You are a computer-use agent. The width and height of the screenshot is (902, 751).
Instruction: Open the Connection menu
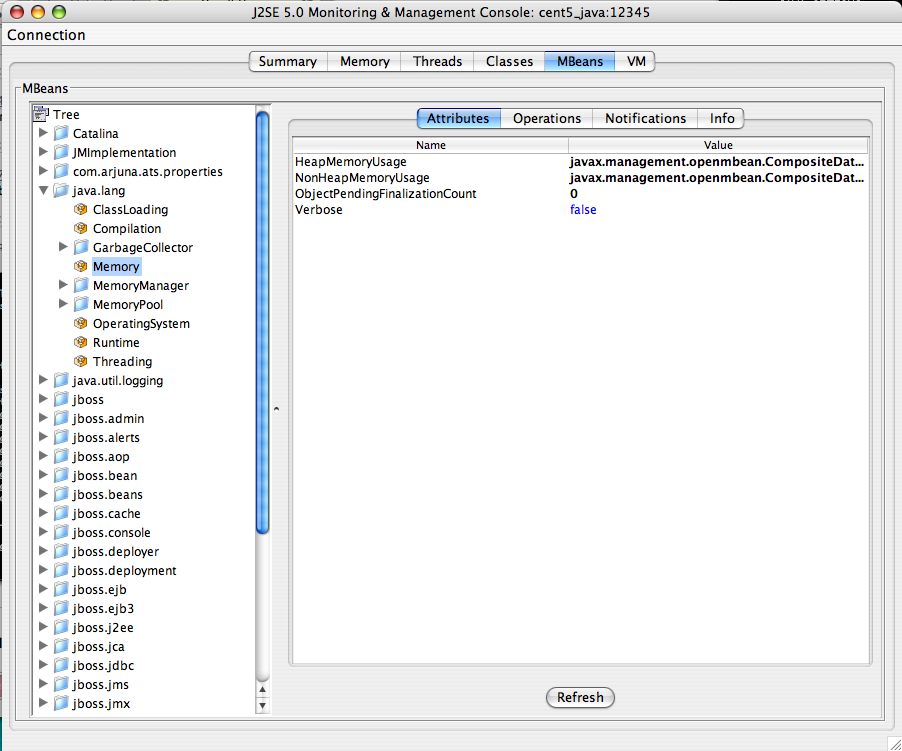click(46, 35)
